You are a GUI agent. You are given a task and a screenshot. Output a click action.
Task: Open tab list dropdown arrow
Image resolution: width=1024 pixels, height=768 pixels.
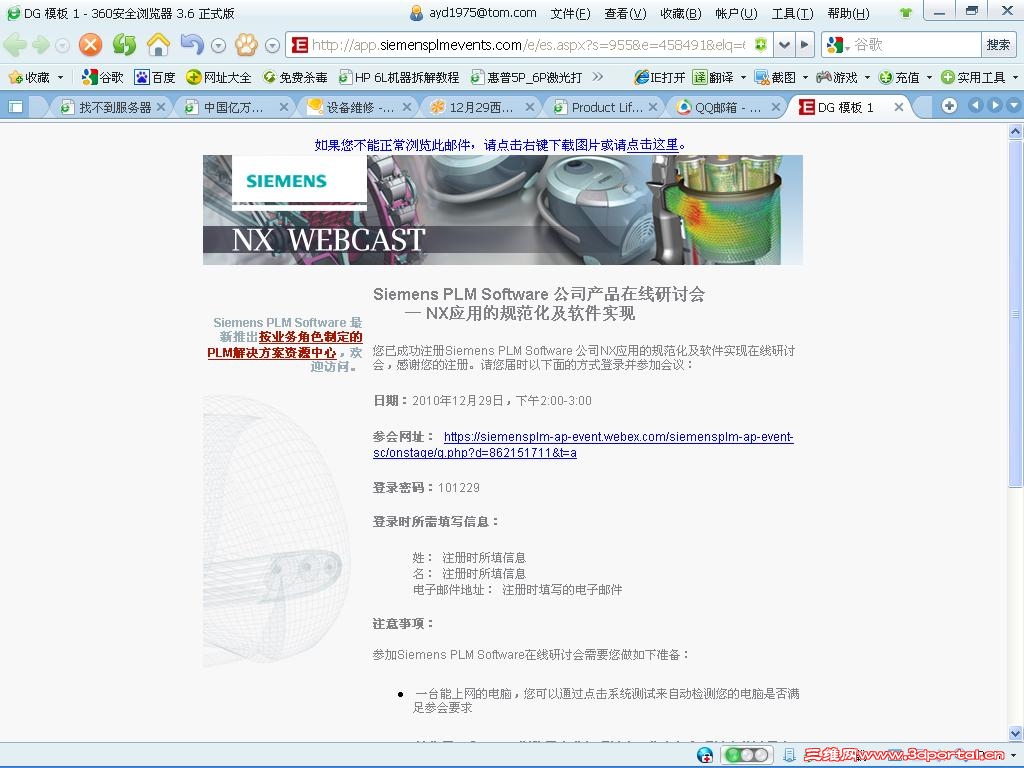pos(1014,106)
